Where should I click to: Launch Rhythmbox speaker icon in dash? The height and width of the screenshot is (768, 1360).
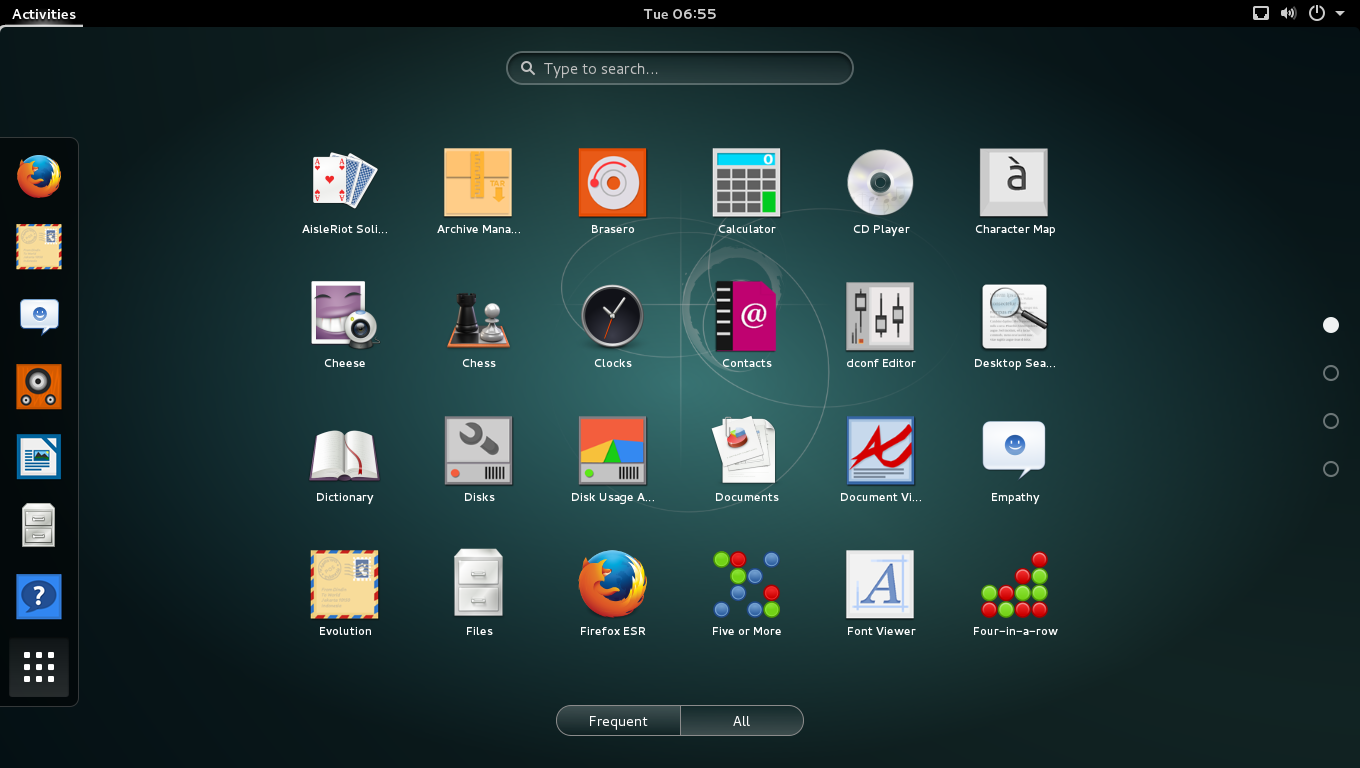pos(39,387)
